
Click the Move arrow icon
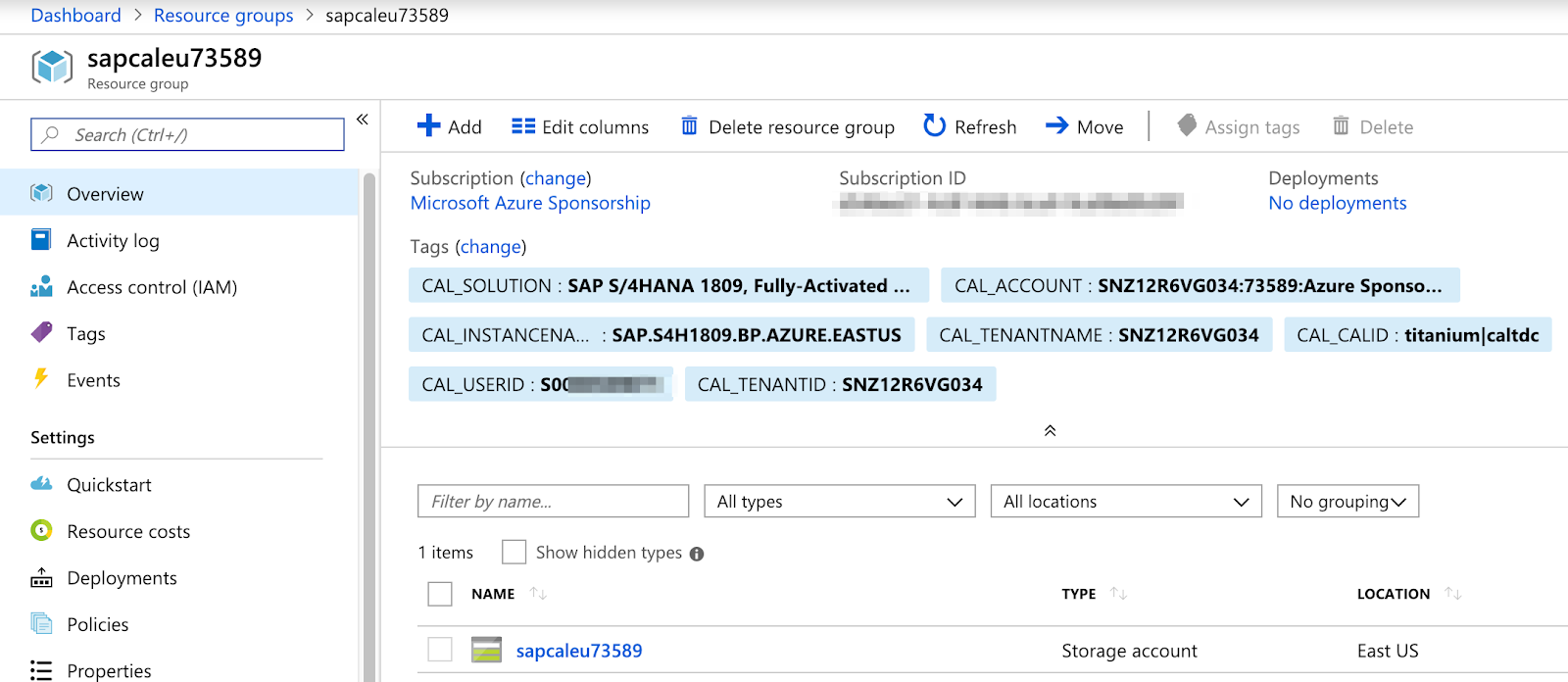[x=1056, y=125]
